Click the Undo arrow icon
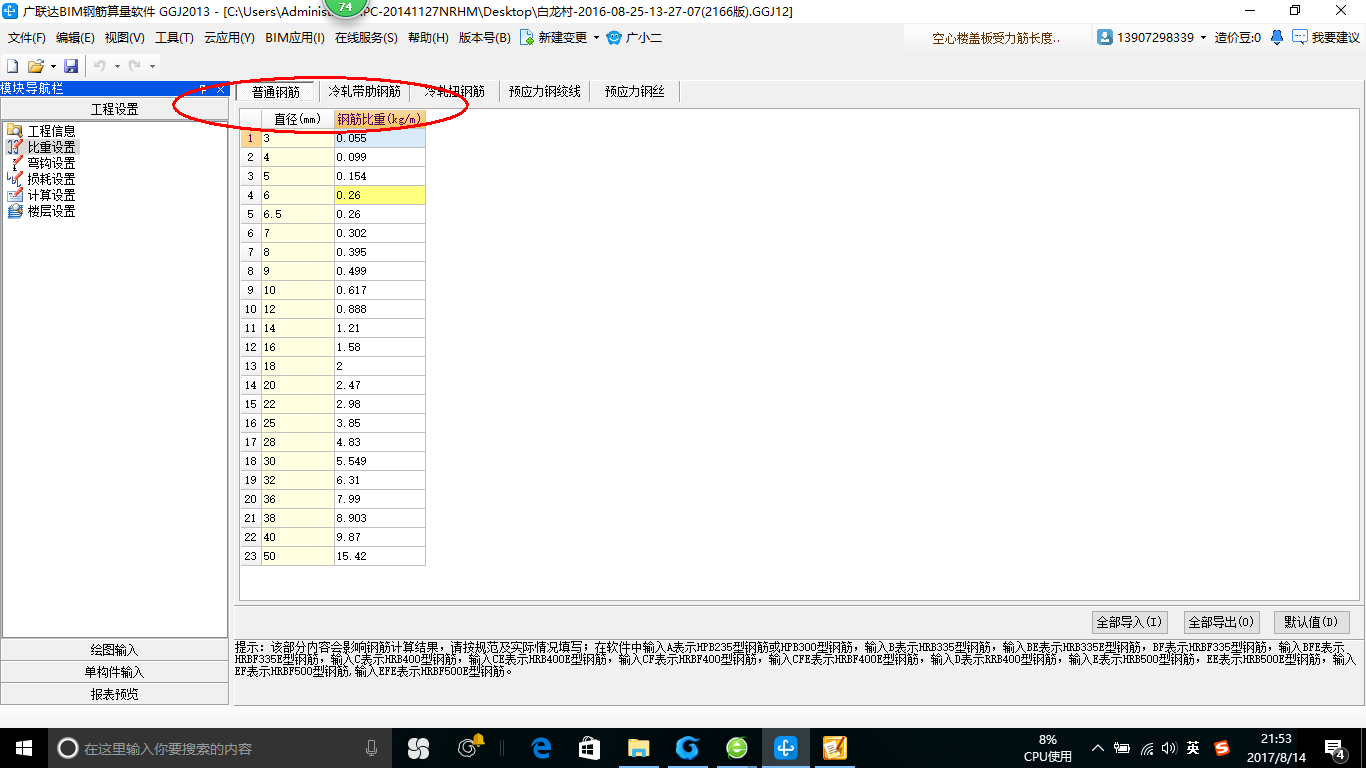Screen dimensions: 1366x768 tap(100, 66)
